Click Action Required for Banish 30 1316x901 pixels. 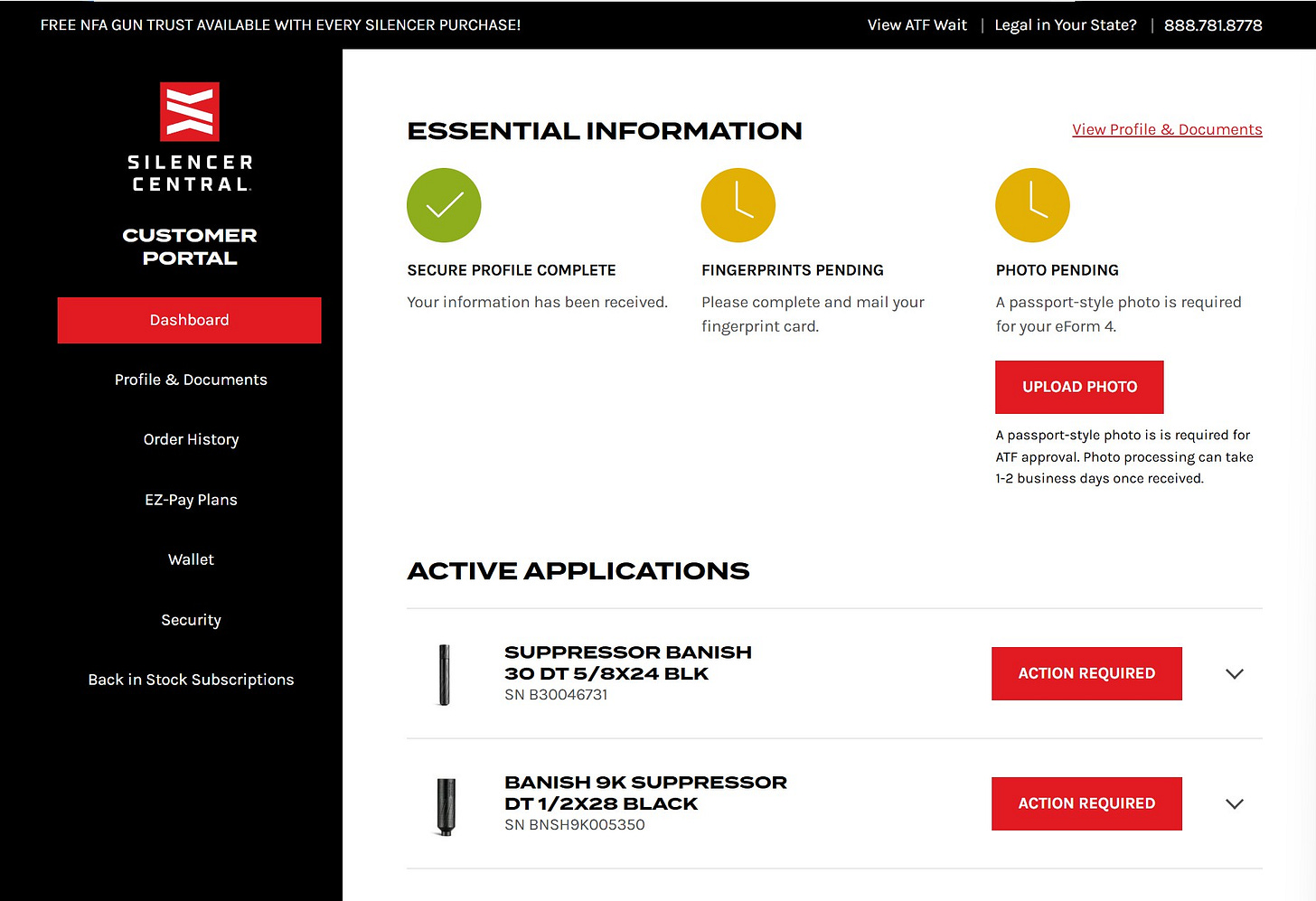[1086, 673]
